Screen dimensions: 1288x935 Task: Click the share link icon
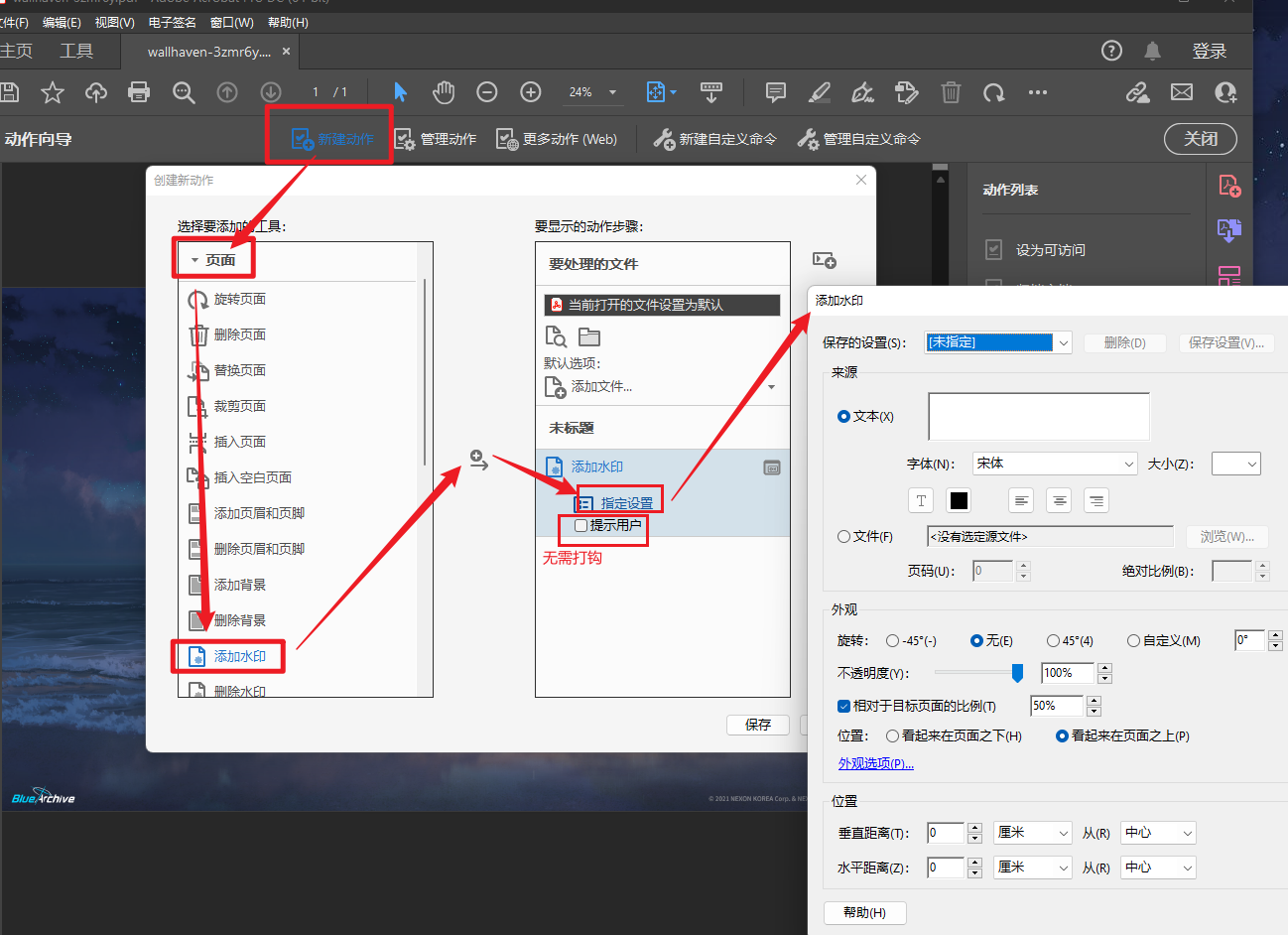coord(1137,92)
